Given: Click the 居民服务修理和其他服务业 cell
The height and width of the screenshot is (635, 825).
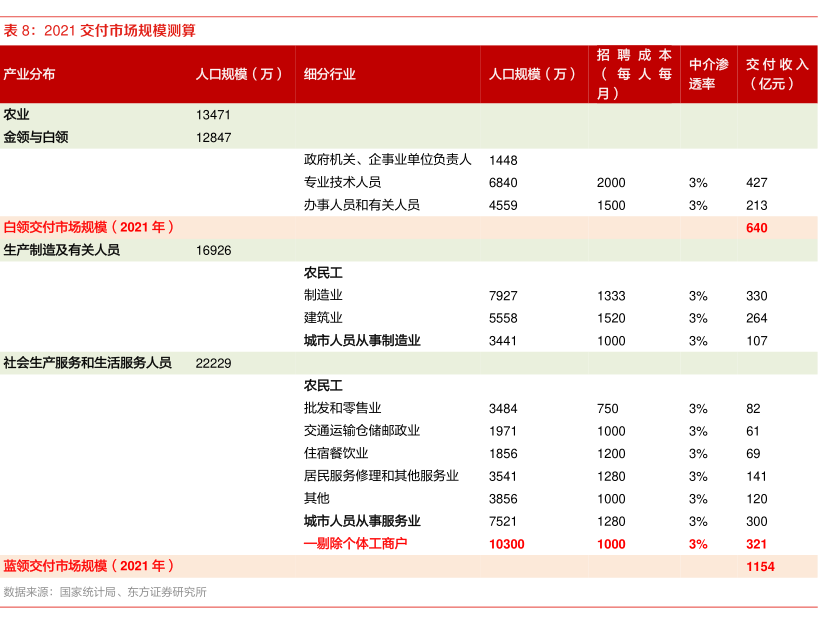Looking at the screenshot, I should 381,476.
